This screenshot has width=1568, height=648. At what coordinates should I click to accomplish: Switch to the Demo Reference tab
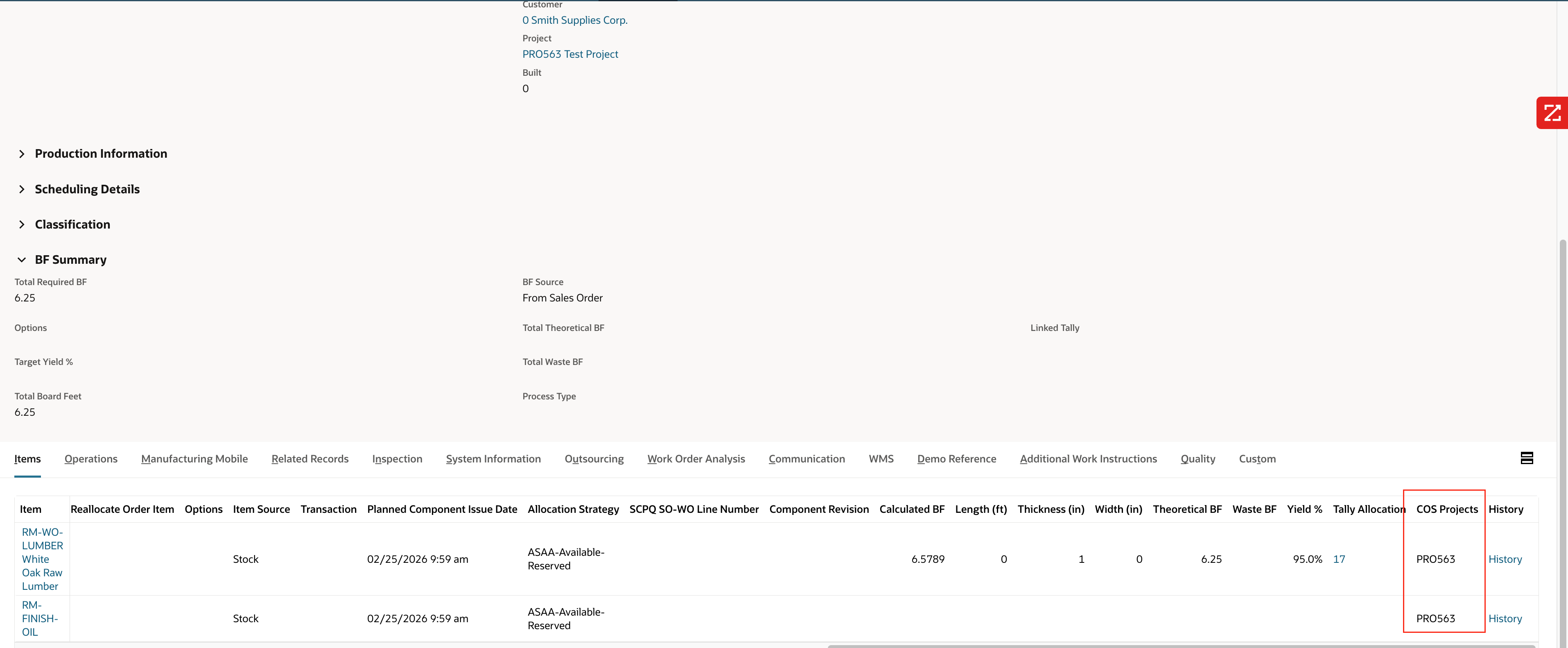[956, 459]
